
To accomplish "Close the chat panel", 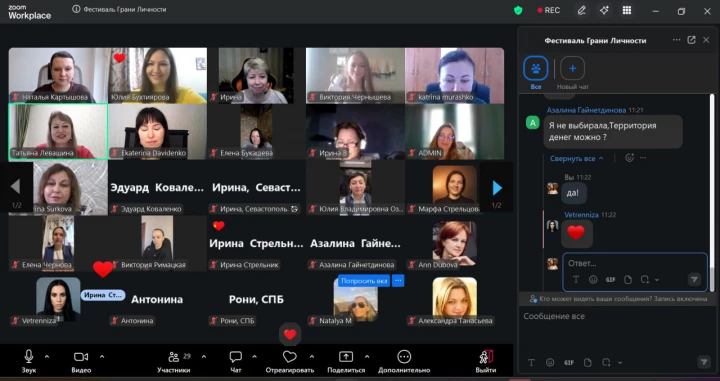I will tap(706, 40).
